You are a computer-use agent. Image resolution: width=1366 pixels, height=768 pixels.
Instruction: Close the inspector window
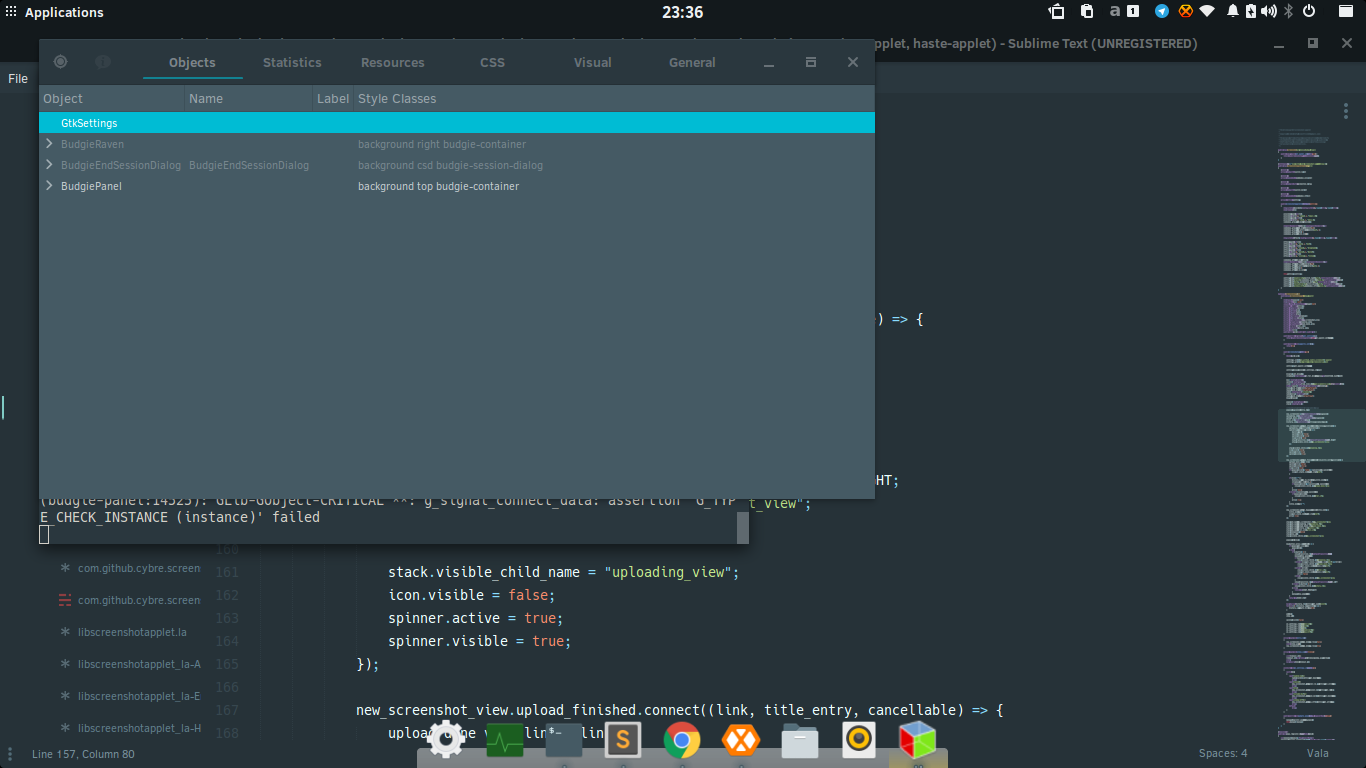853,62
